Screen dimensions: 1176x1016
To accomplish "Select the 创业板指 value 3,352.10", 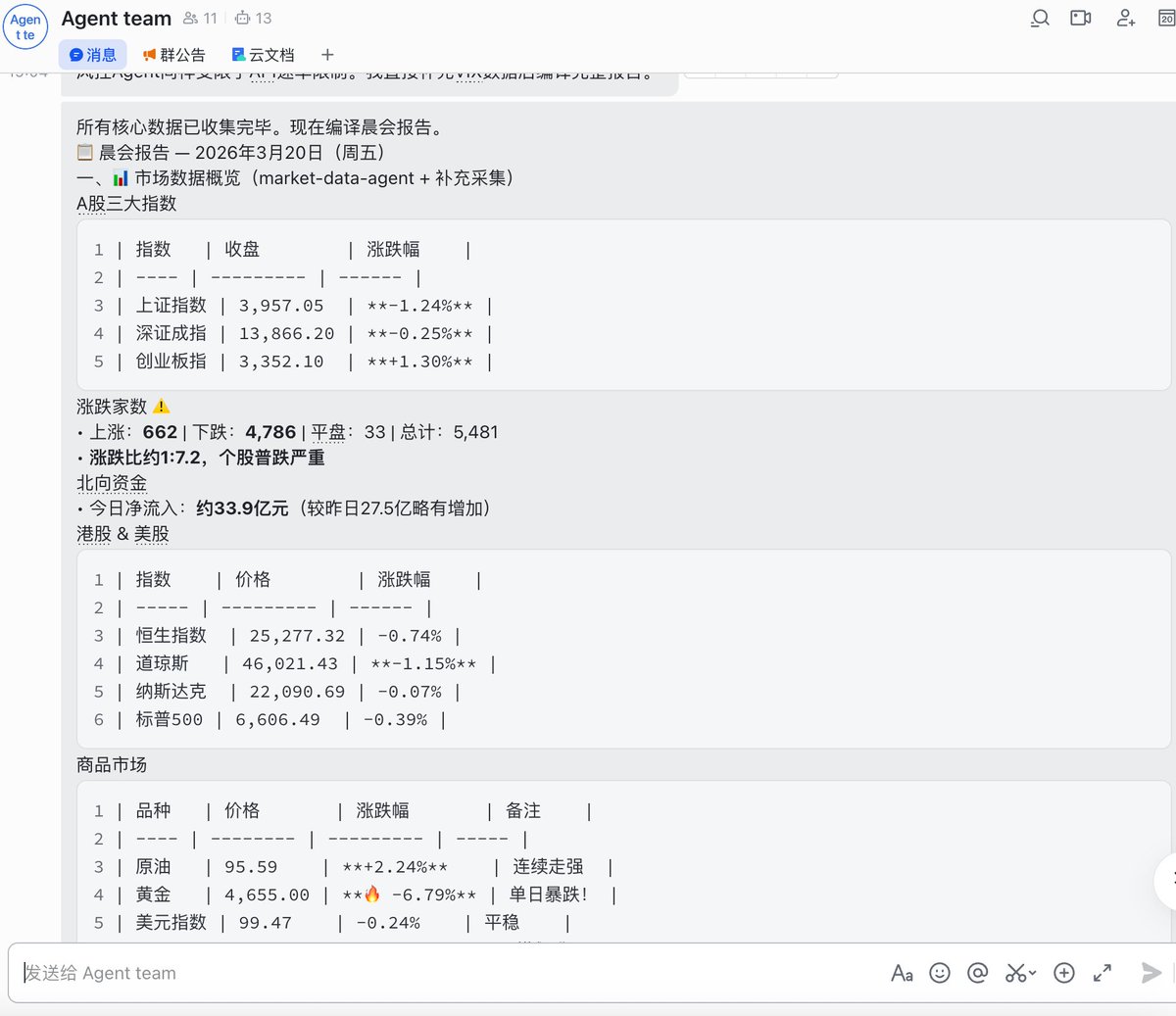I will click(x=281, y=362).
